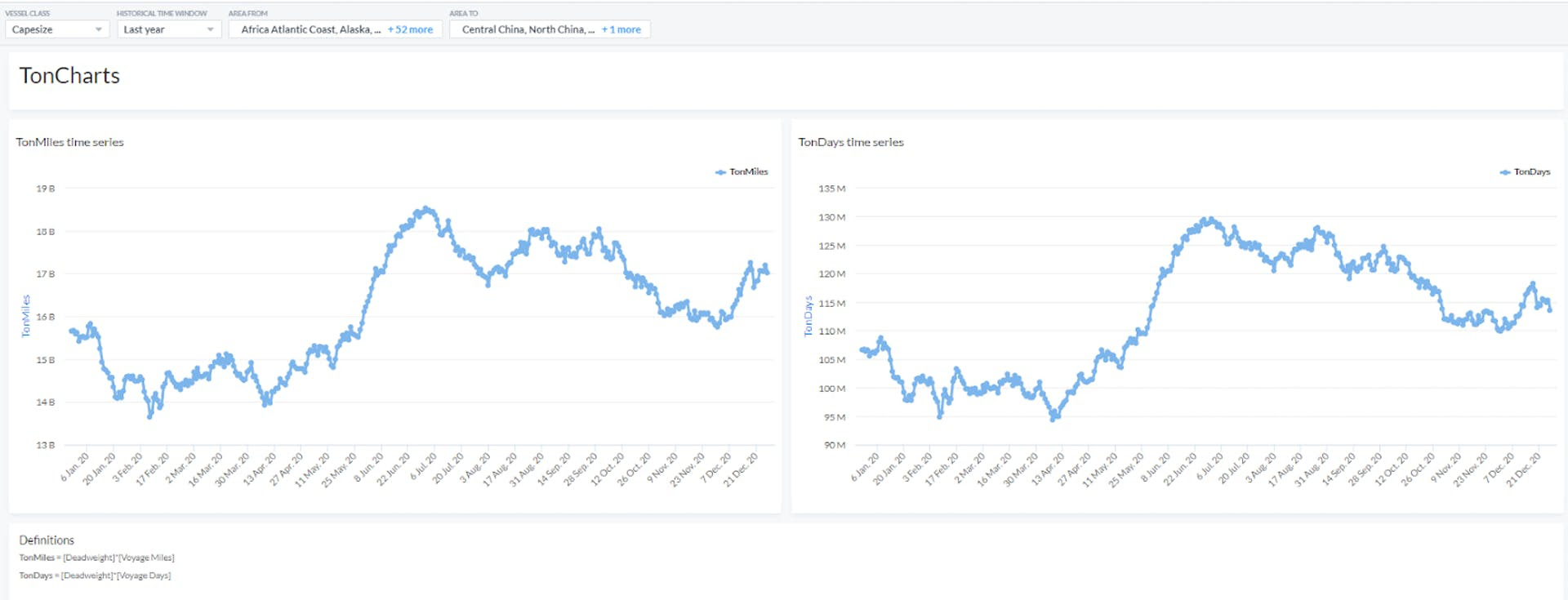
Task: Select the Area To field listing Central China
Action: (528, 29)
